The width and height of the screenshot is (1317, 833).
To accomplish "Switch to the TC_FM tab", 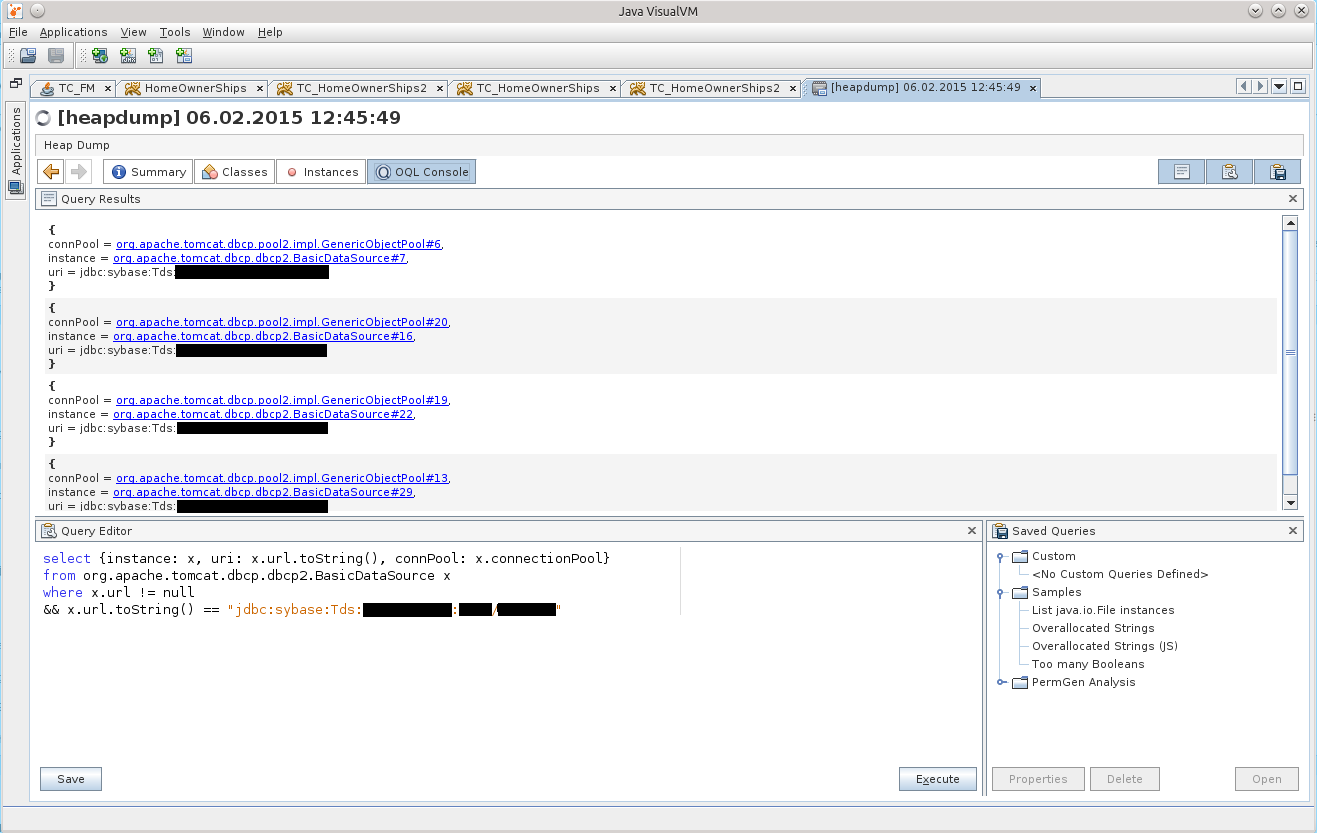I will coord(75,88).
